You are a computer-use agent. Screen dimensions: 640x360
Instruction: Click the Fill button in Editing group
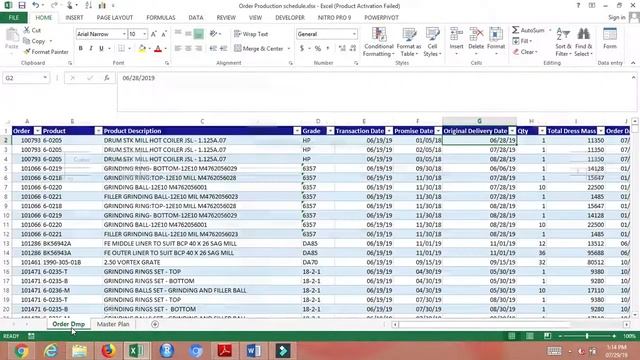522,41
